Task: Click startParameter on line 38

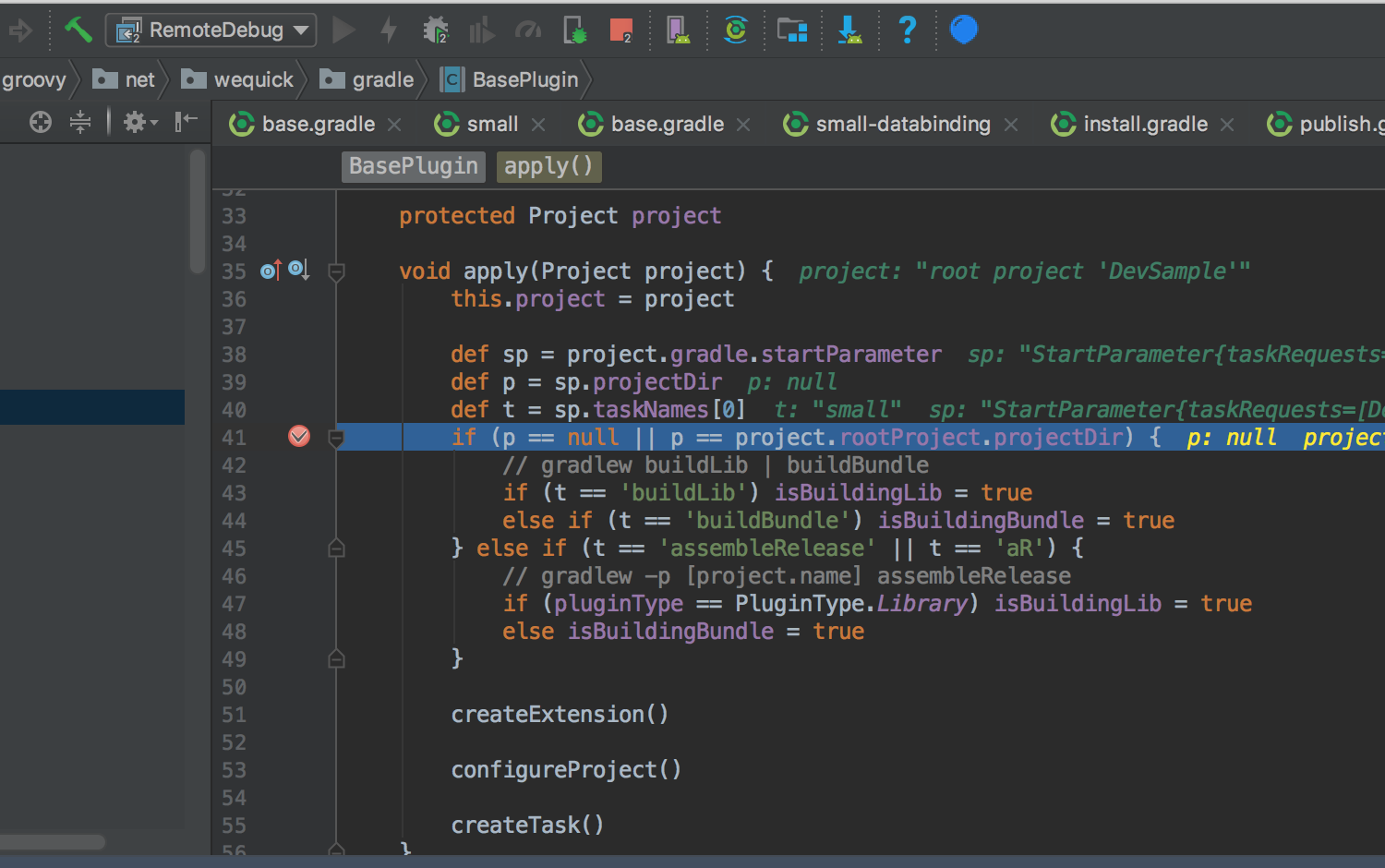Action: [x=851, y=355]
